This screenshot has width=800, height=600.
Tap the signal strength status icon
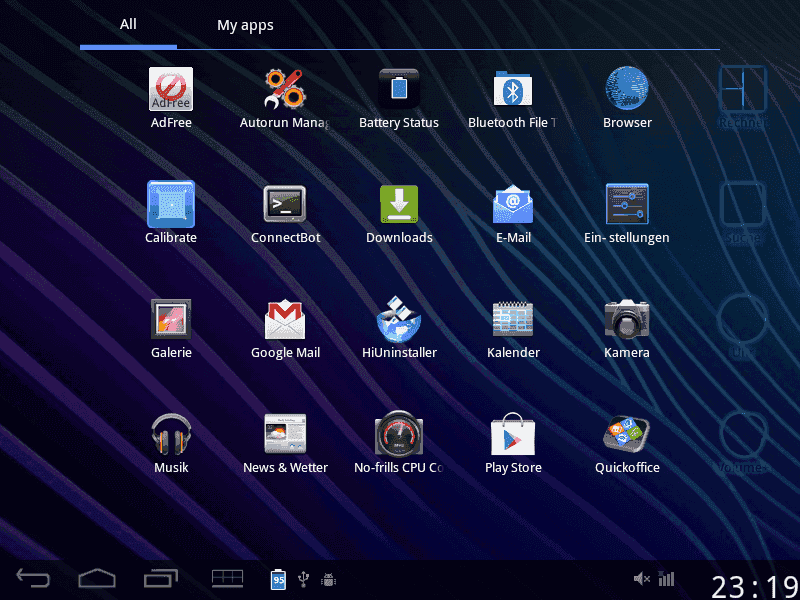tap(666, 579)
